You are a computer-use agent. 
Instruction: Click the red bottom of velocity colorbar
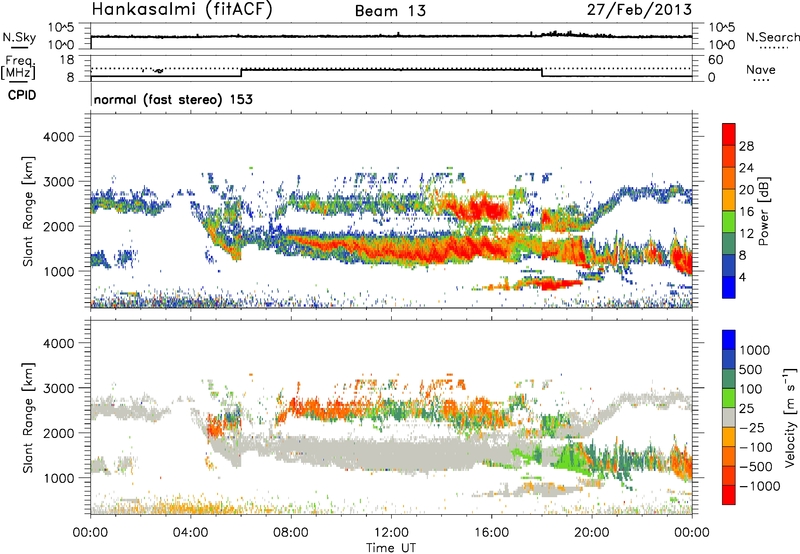[729, 495]
